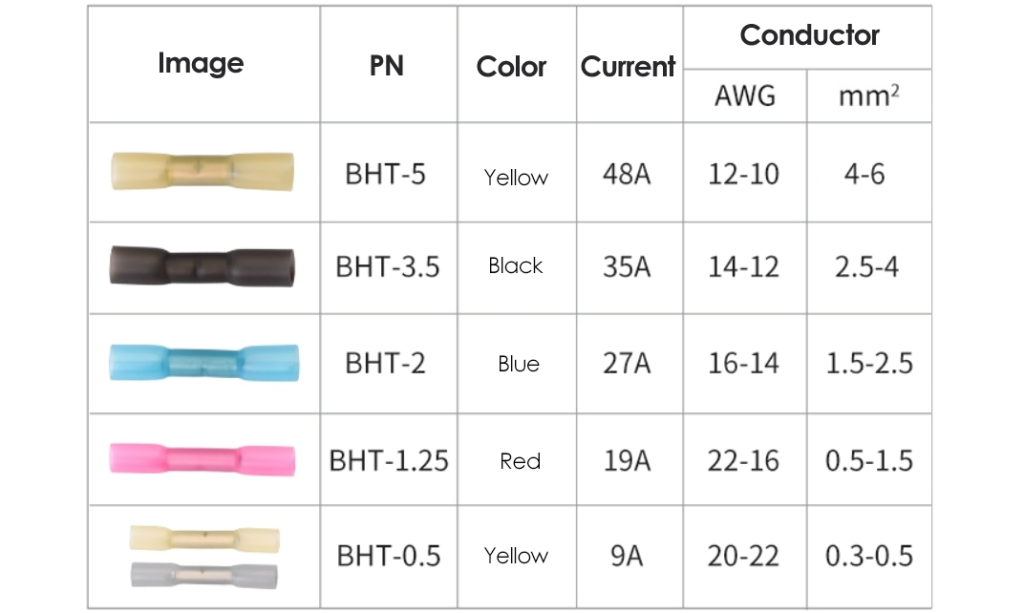Click the Conductor header cell
Viewport: 1024px width, 613px height.
(809, 36)
